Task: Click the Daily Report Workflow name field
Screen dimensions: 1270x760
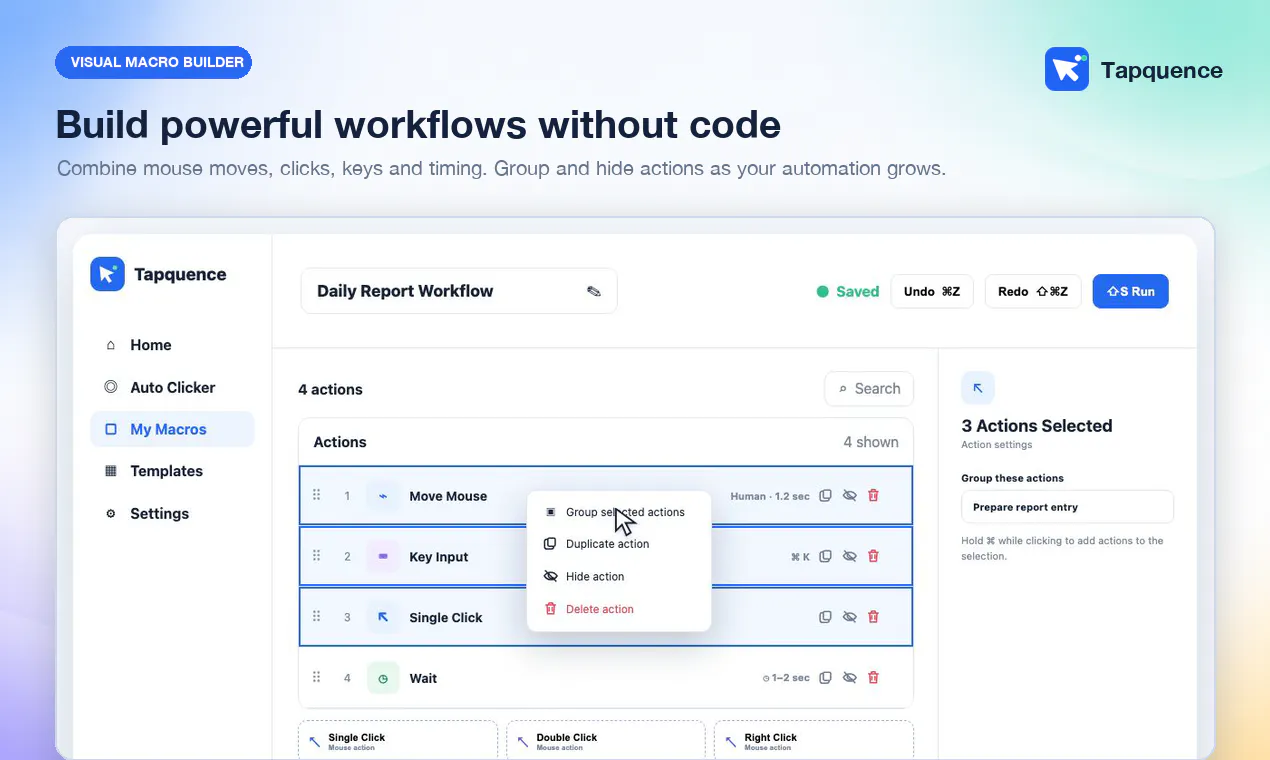Action: tap(459, 291)
